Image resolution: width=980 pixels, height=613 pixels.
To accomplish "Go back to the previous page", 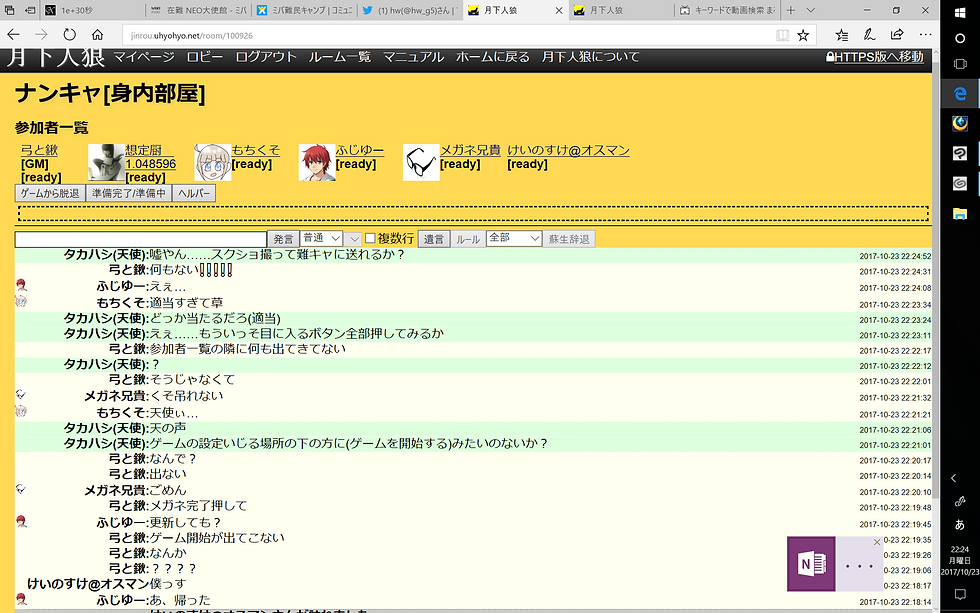I will click(13, 35).
